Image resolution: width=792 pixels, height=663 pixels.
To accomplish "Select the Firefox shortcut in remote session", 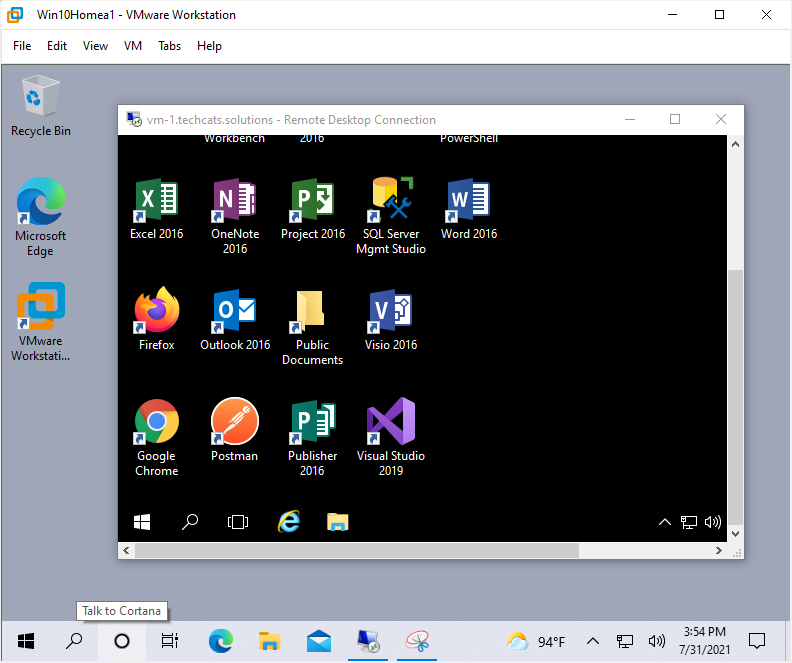I will (157, 319).
